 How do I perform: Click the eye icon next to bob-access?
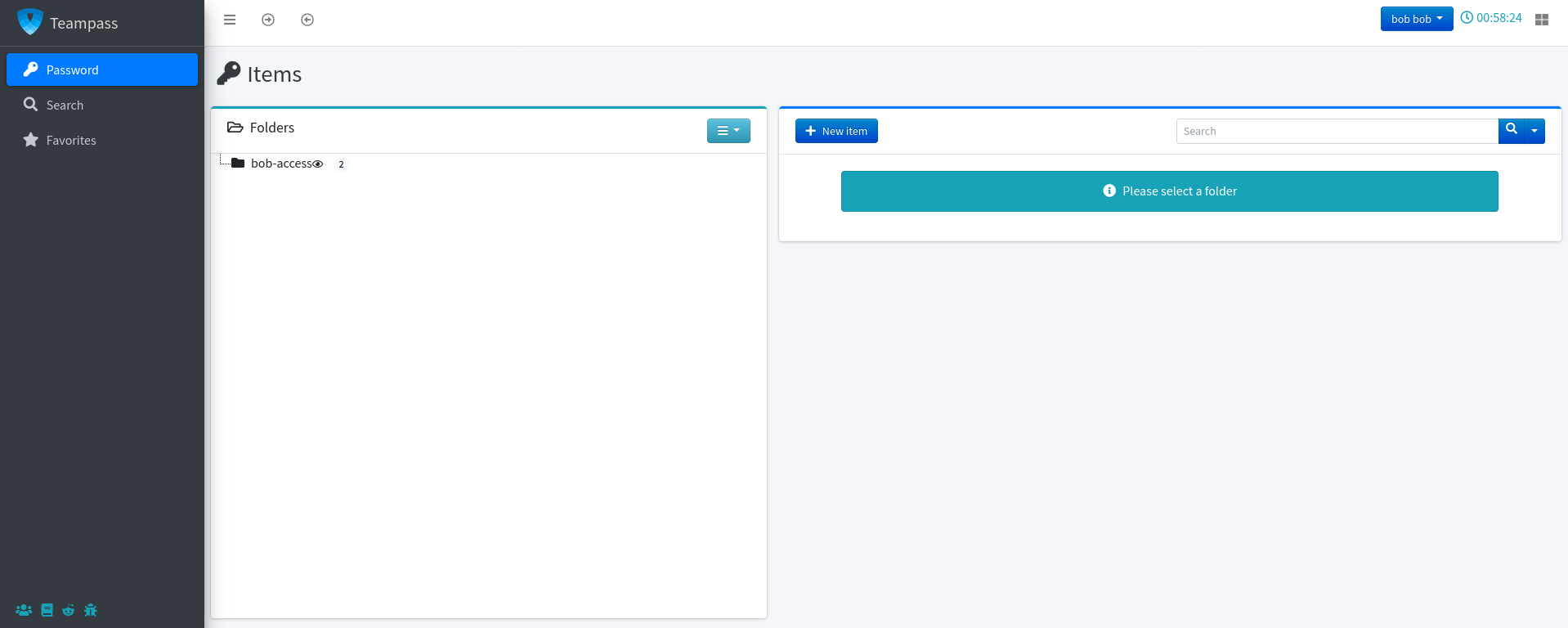point(318,164)
